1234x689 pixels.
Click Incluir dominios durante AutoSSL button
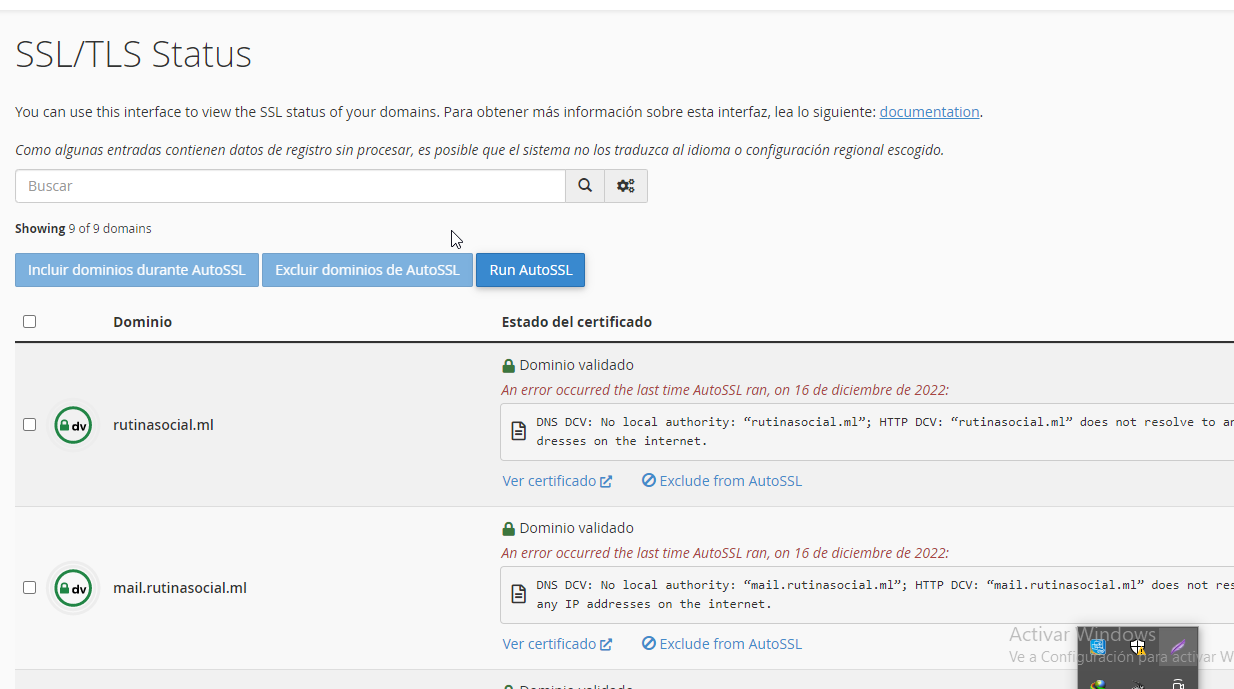tap(137, 270)
